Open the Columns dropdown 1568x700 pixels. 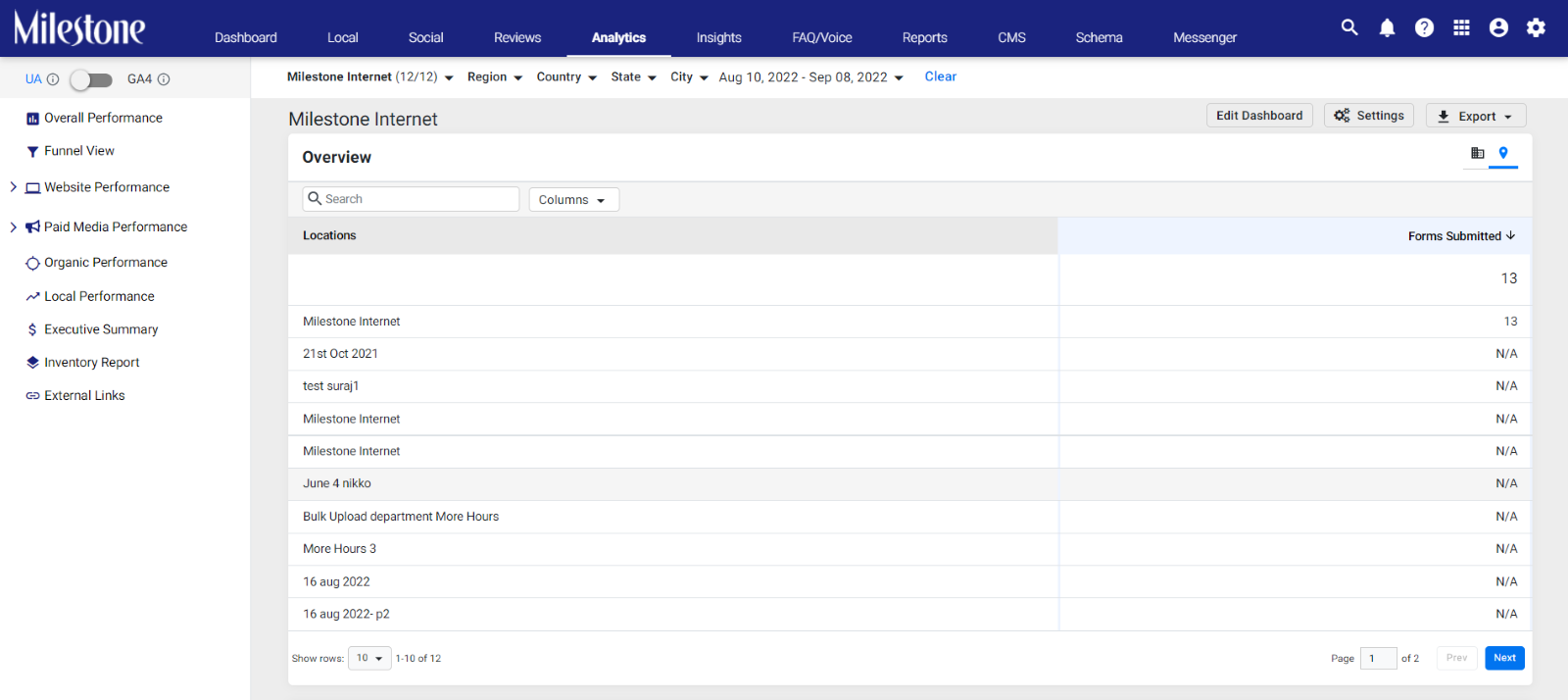pyautogui.click(x=573, y=200)
